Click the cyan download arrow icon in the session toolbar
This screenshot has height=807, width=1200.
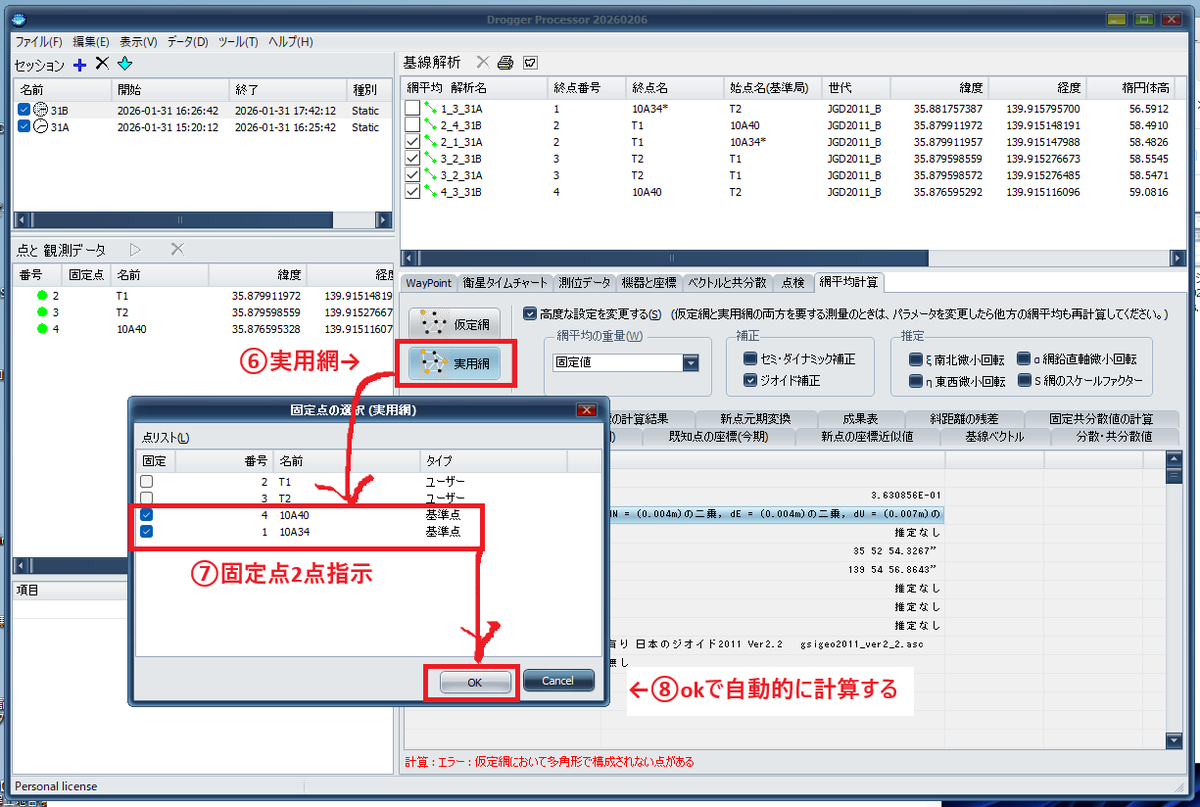click(124, 65)
